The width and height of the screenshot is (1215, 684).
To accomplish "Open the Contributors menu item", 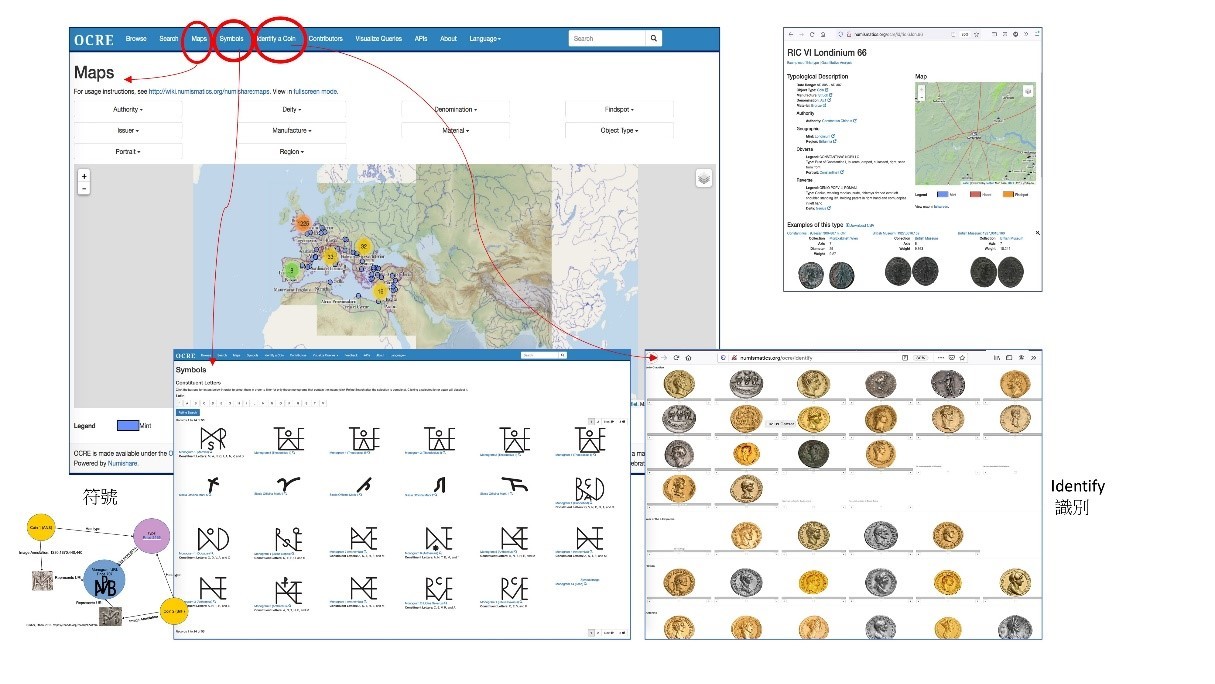I will point(325,39).
